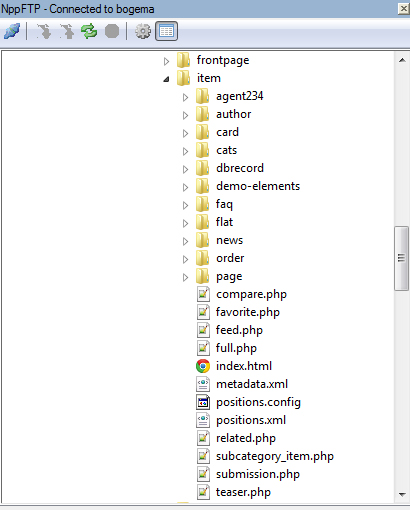Click the scroll down arrow
Screen dimensions: 410x510
pyautogui.click(x=402, y=495)
